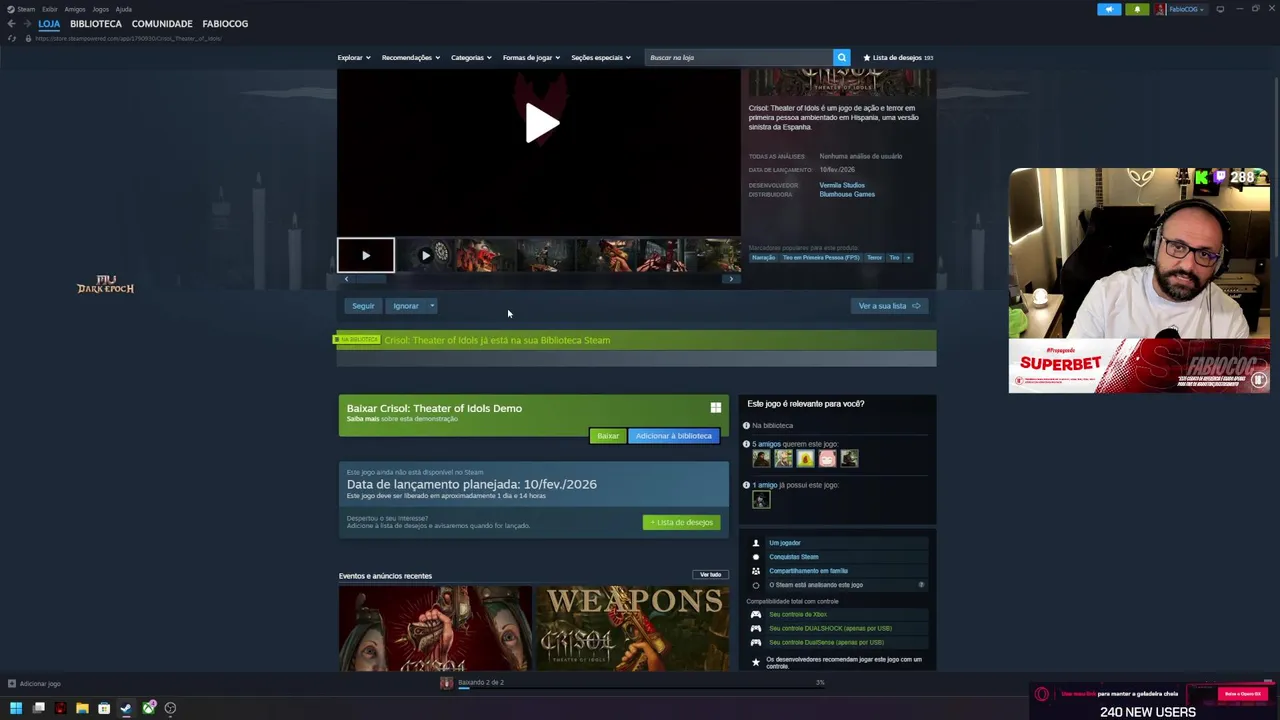Click the Saiba mais demo link
Screen dimensions: 1280x720
point(362,419)
